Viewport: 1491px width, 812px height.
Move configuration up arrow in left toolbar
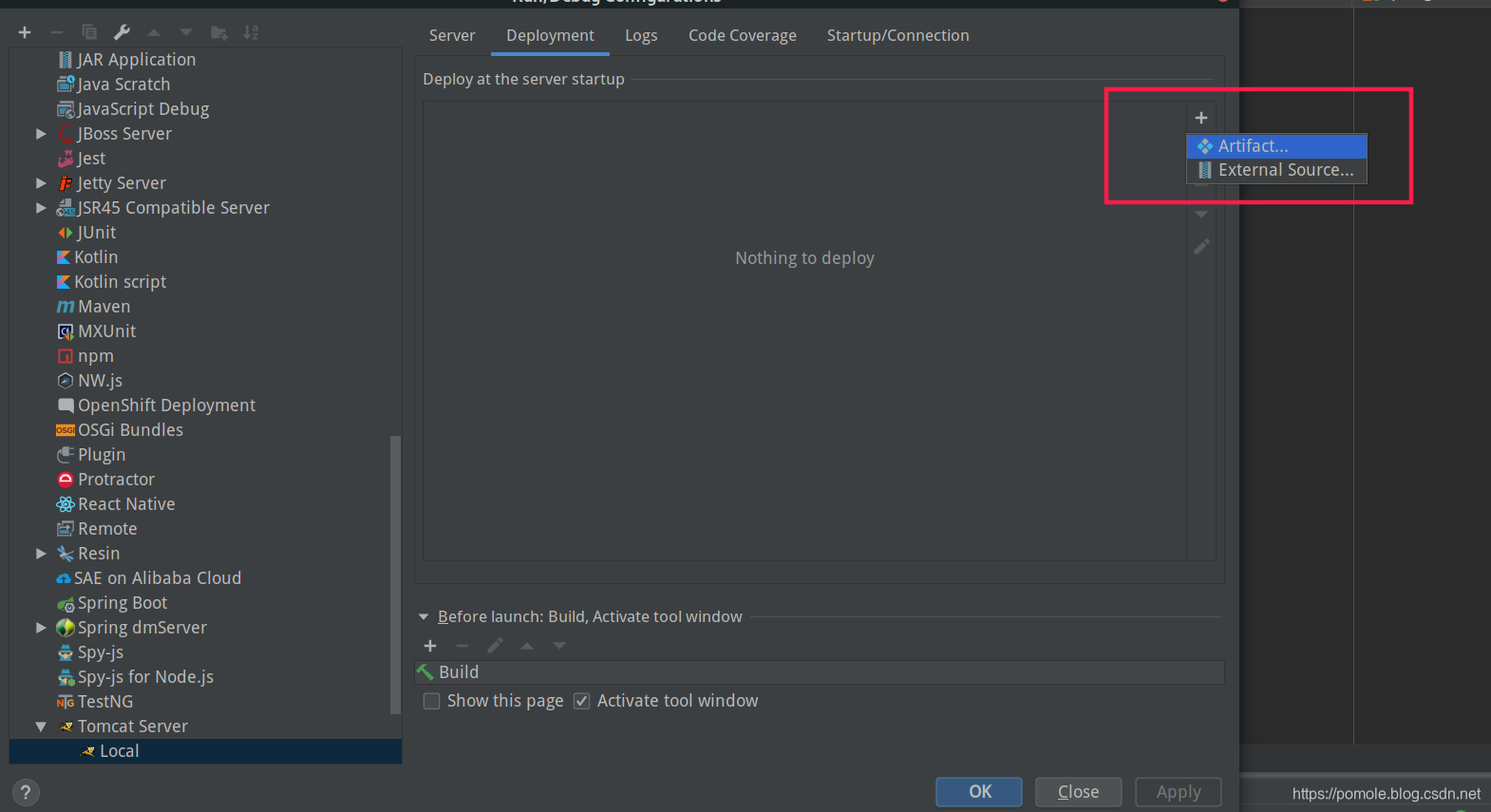(154, 32)
